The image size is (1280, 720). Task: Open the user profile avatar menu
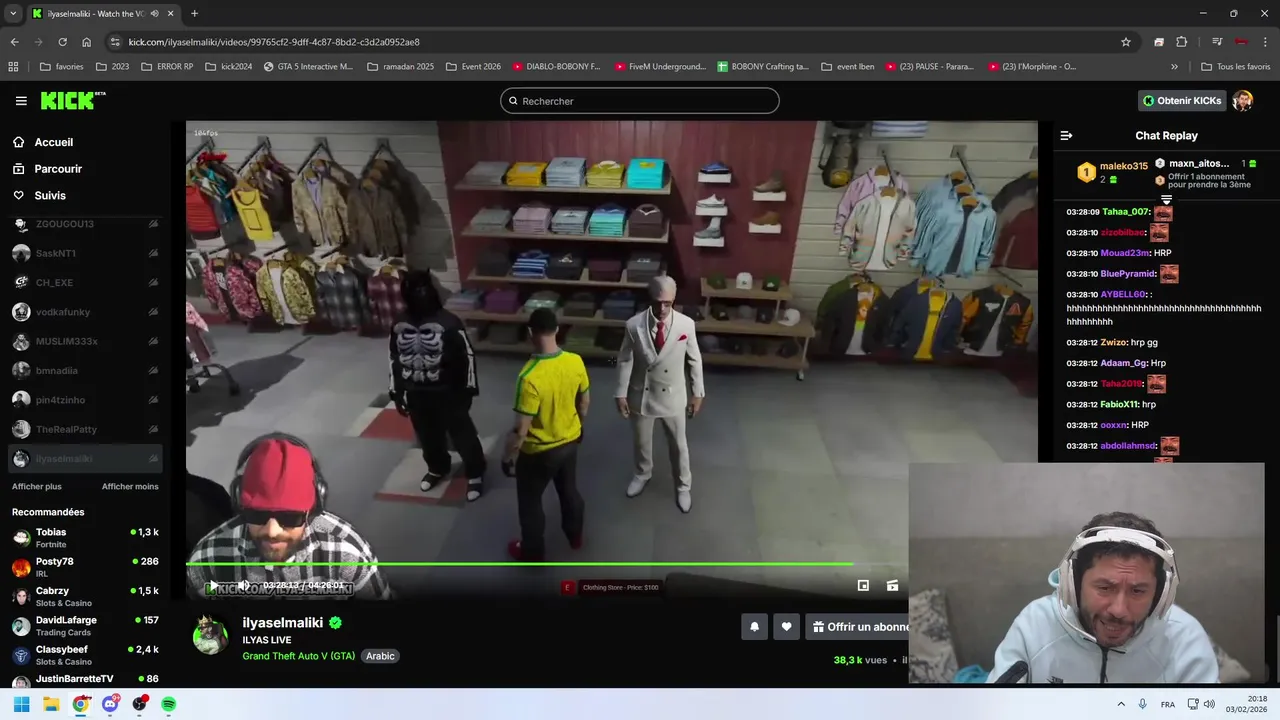(1243, 101)
